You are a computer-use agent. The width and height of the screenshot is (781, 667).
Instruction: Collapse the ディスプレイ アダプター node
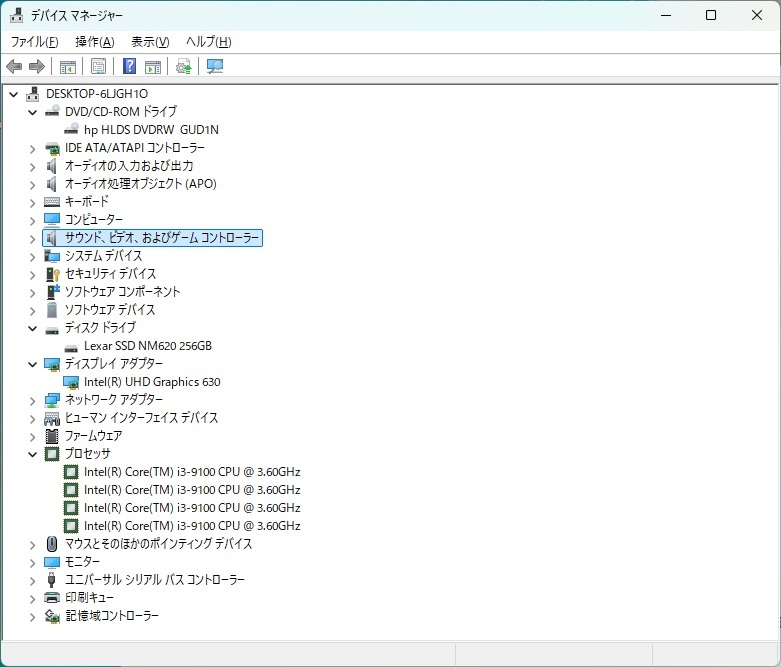(x=33, y=364)
